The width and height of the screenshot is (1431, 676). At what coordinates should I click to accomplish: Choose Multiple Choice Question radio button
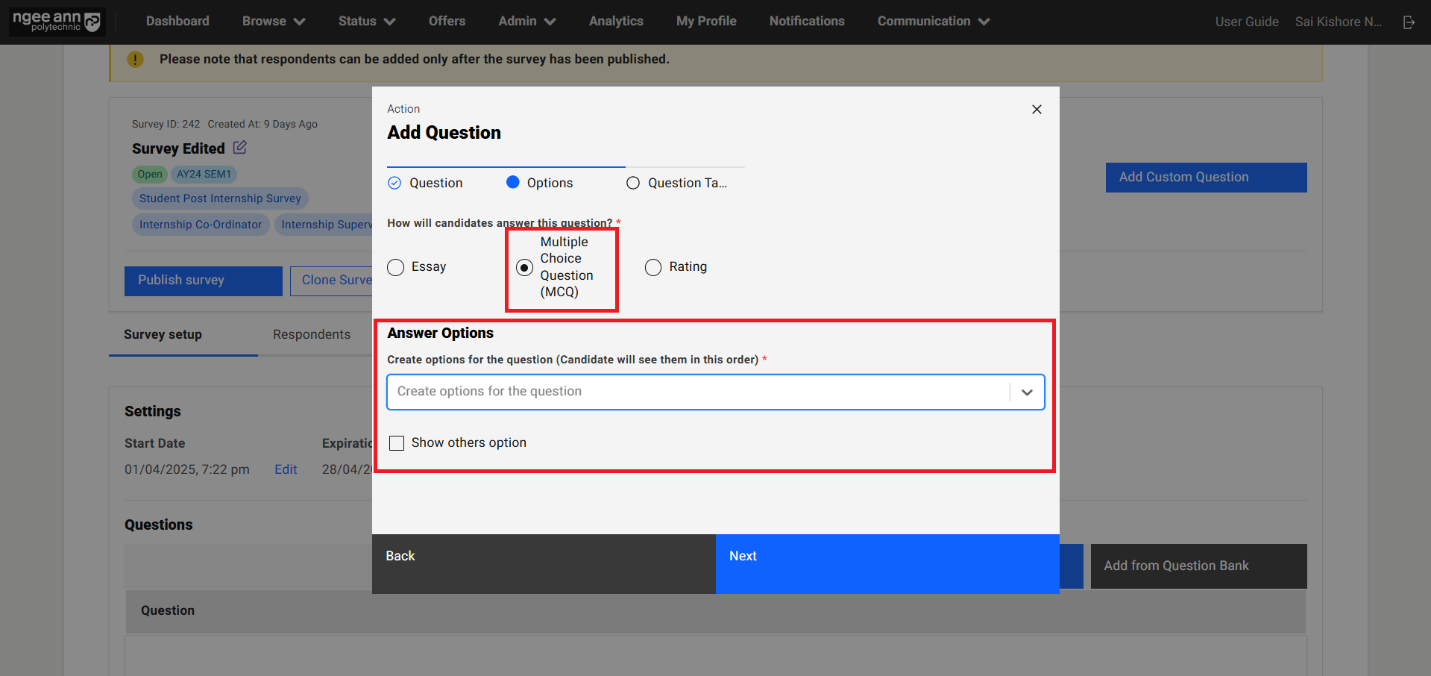pyautogui.click(x=524, y=267)
